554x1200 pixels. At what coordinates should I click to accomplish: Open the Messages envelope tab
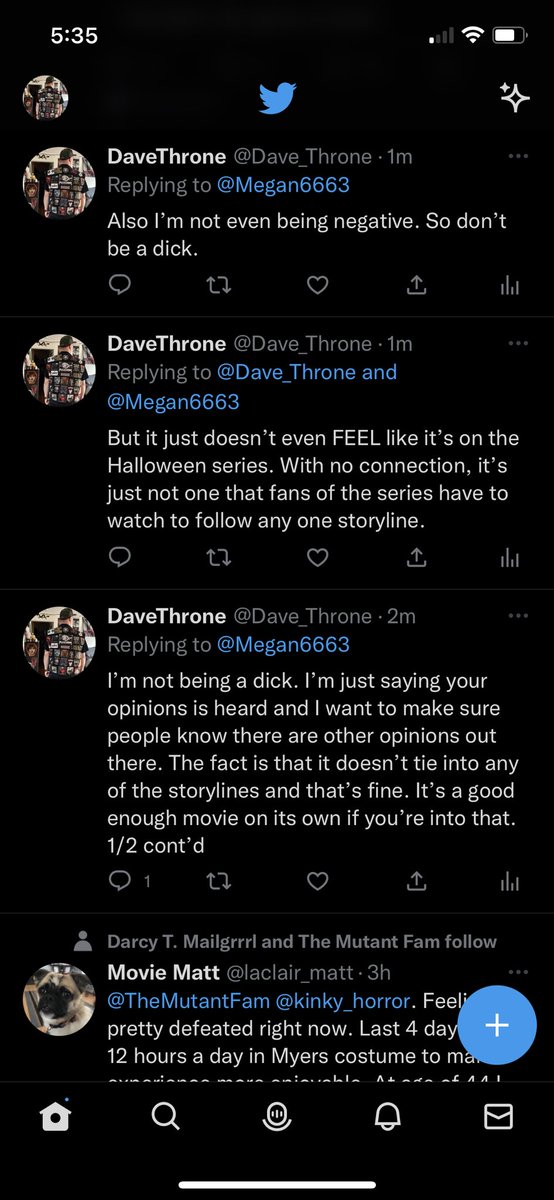coord(498,1117)
